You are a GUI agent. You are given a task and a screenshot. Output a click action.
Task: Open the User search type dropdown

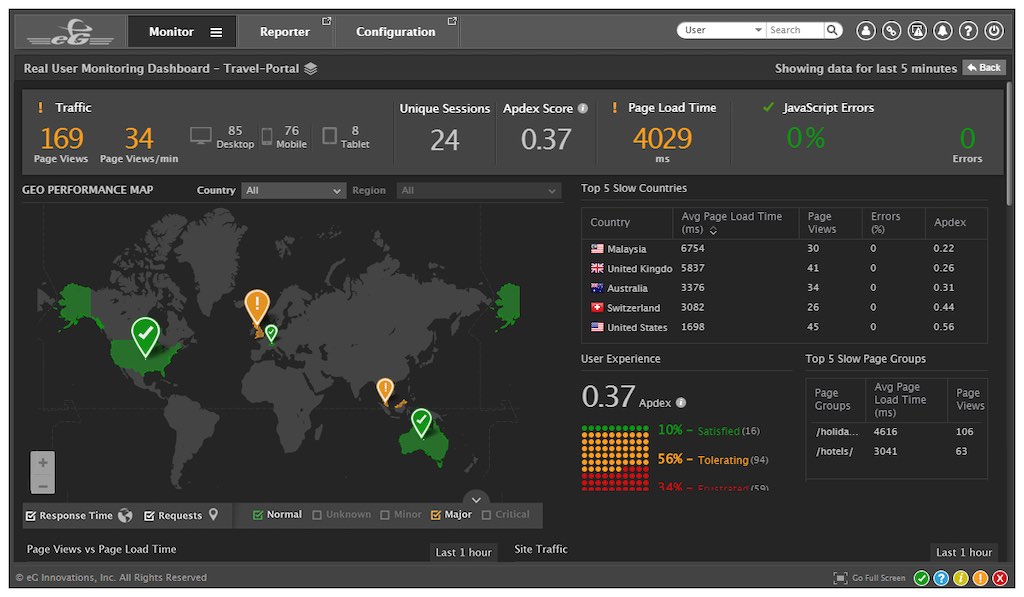[x=722, y=30]
